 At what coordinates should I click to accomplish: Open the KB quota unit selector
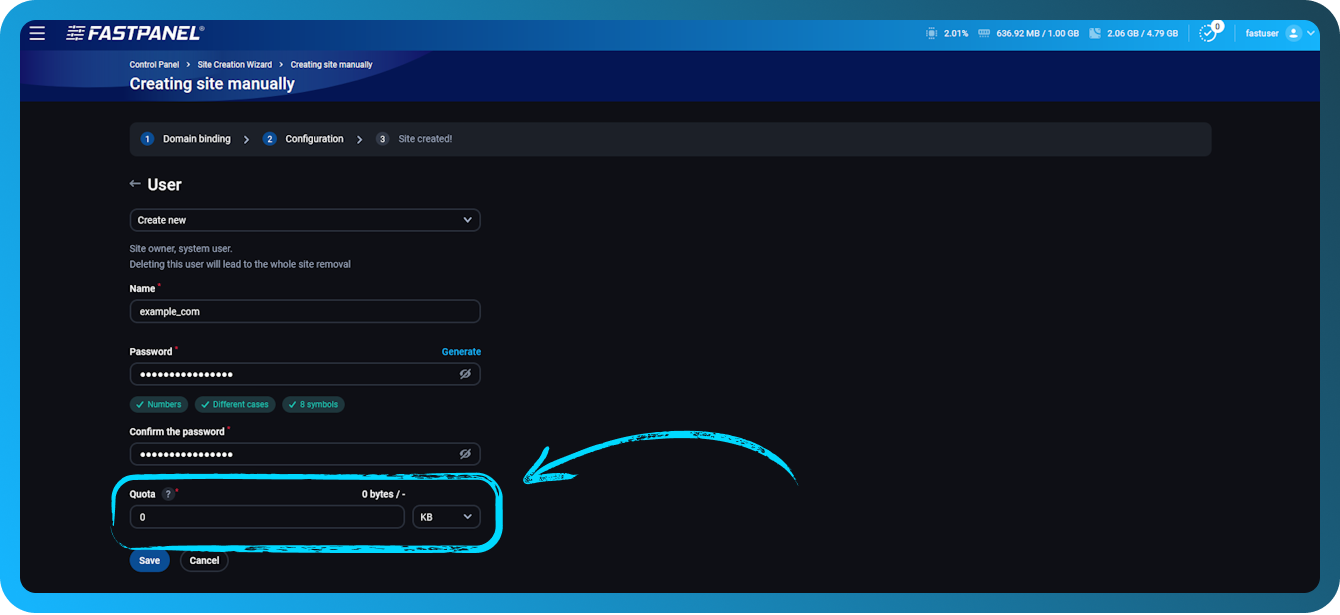click(x=446, y=516)
